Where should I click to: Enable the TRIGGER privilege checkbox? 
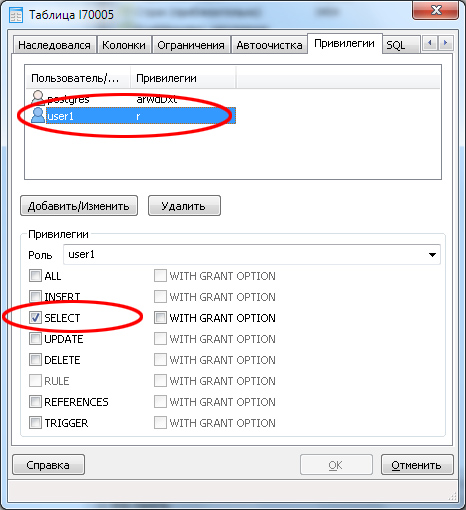coord(35,423)
